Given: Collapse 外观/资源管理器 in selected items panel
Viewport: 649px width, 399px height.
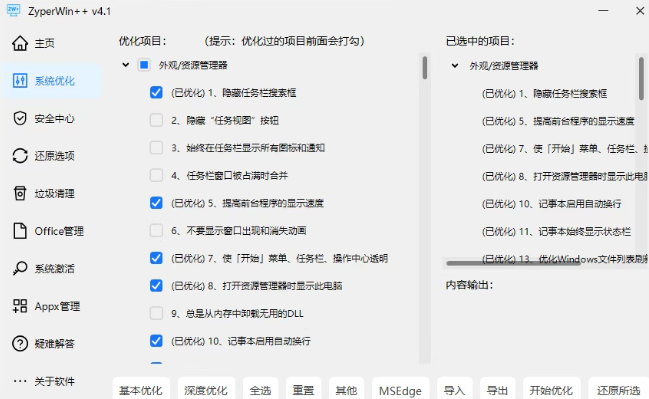Looking at the screenshot, I should click(x=454, y=65).
